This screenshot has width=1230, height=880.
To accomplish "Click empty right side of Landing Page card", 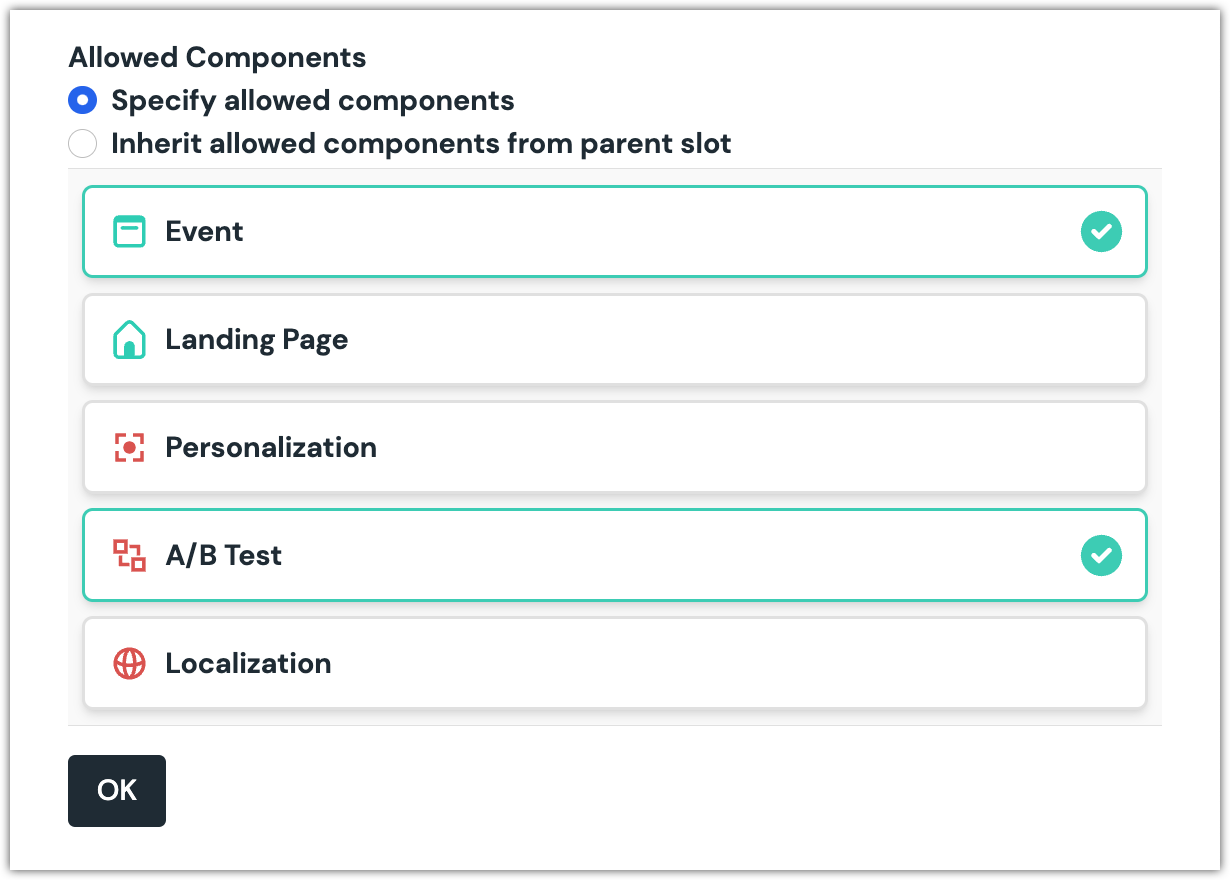I will click(900, 340).
